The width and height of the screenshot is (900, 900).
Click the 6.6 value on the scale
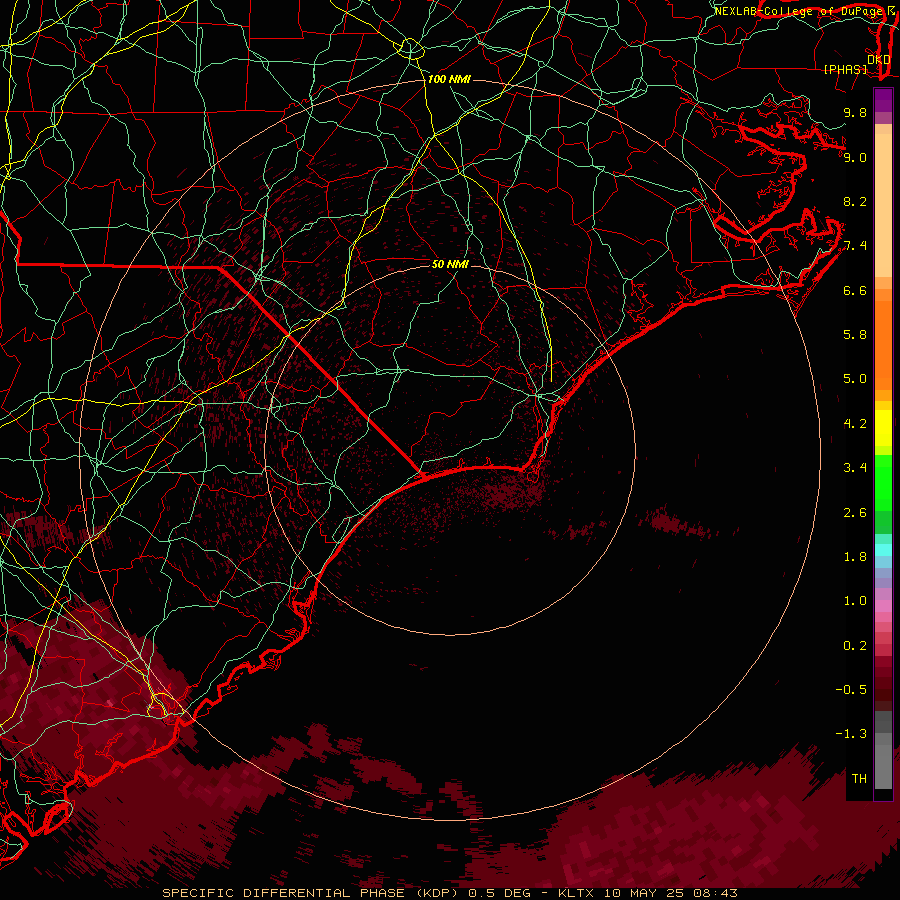855,291
